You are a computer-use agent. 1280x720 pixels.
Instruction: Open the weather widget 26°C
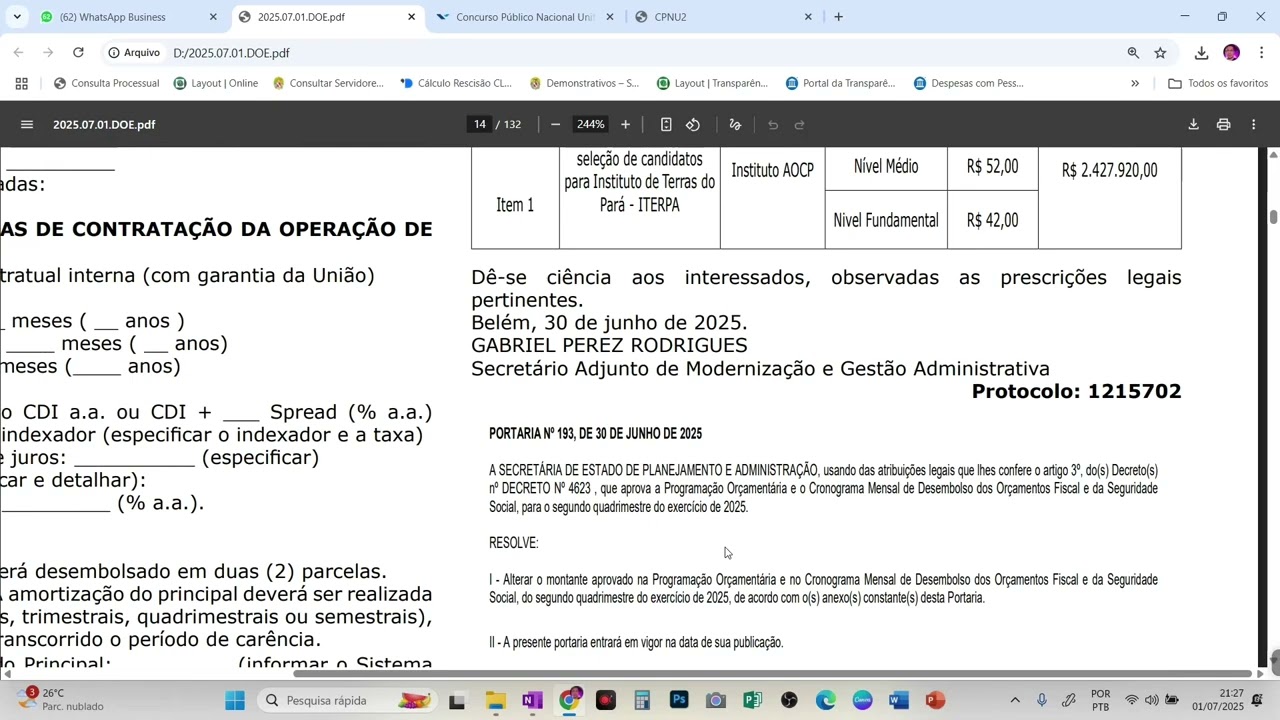[60, 699]
